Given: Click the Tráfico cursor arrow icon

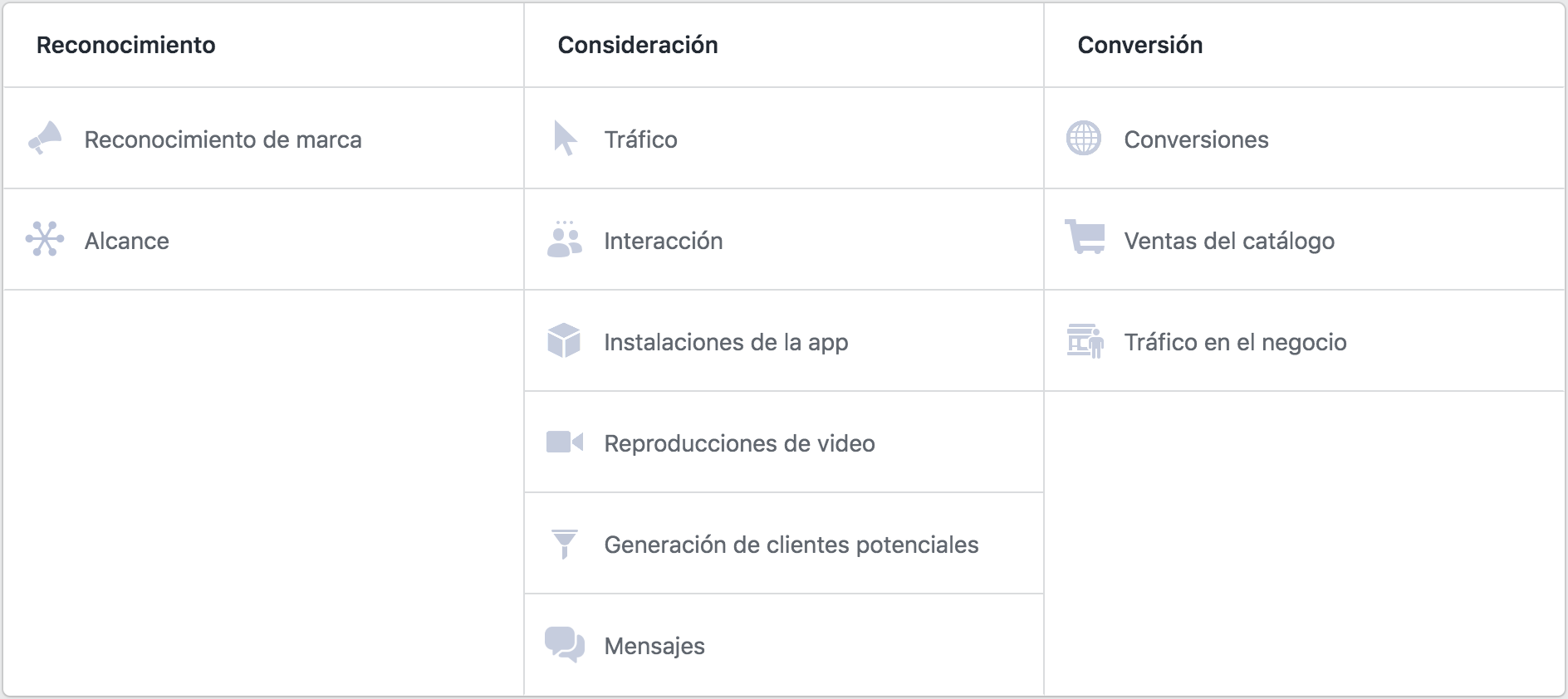Looking at the screenshot, I should pyautogui.click(x=565, y=138).
